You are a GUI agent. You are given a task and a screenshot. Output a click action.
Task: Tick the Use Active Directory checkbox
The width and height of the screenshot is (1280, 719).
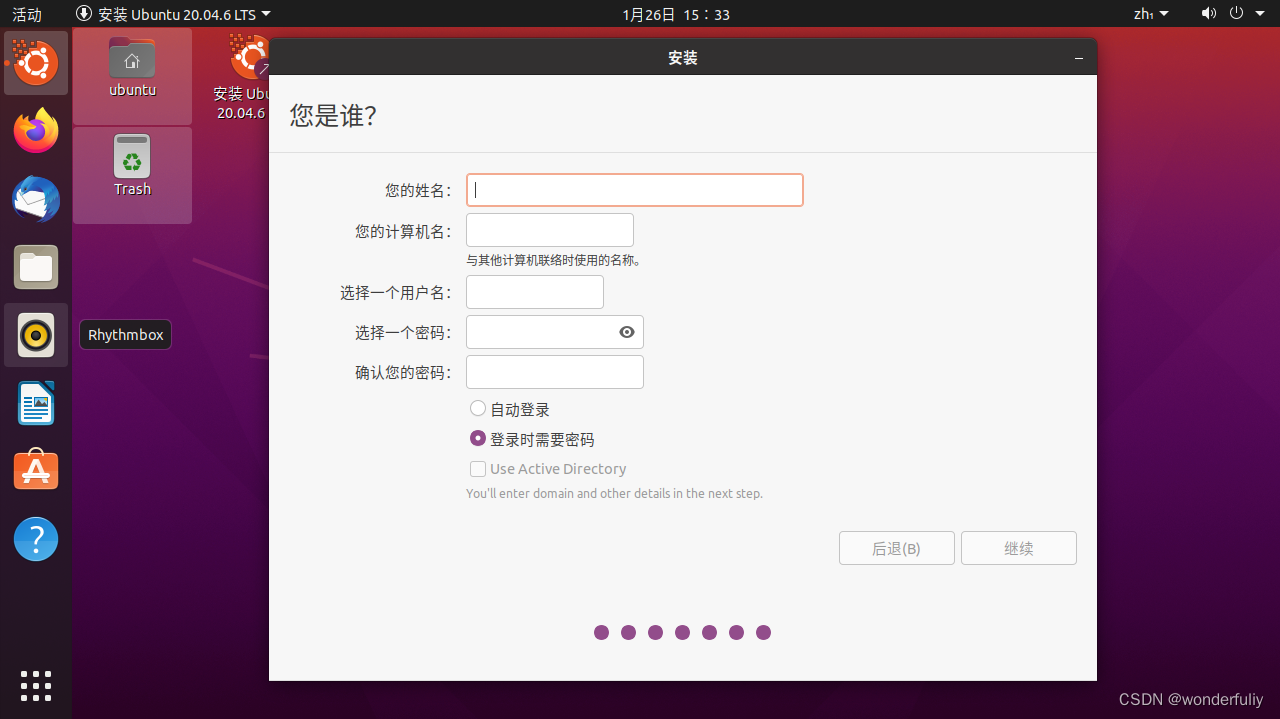click(x=478, y=468)
